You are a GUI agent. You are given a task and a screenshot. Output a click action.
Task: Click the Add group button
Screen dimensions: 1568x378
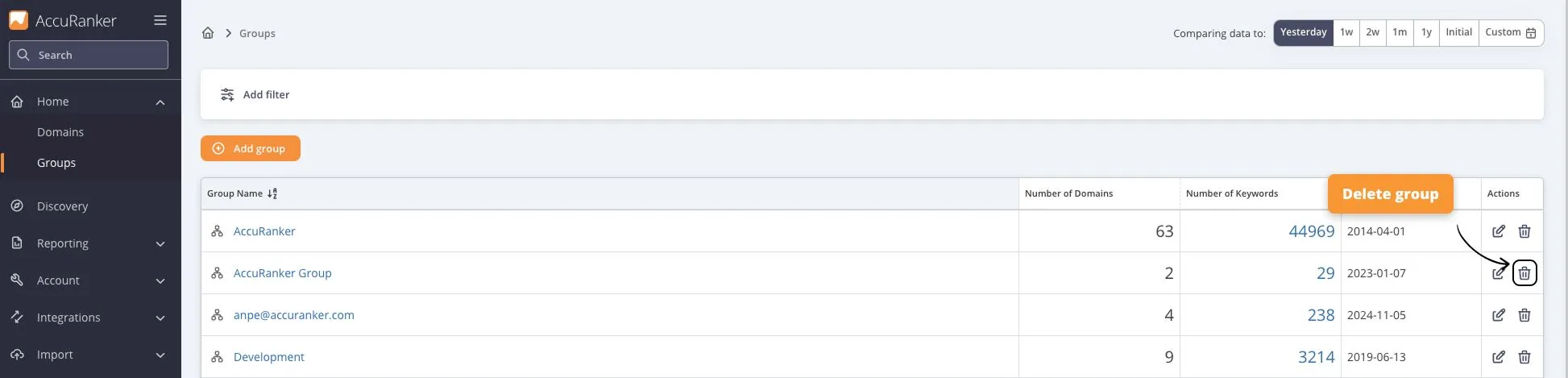tap(250, 148)
